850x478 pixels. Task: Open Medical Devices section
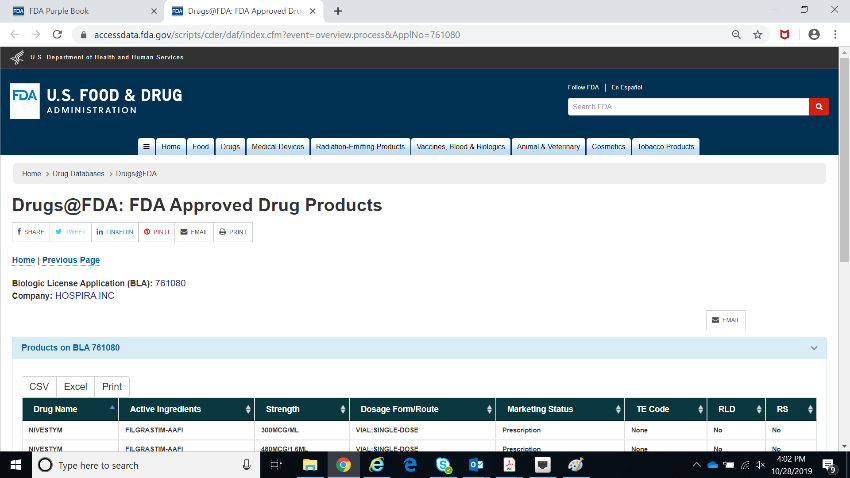(x=278, y=146)
